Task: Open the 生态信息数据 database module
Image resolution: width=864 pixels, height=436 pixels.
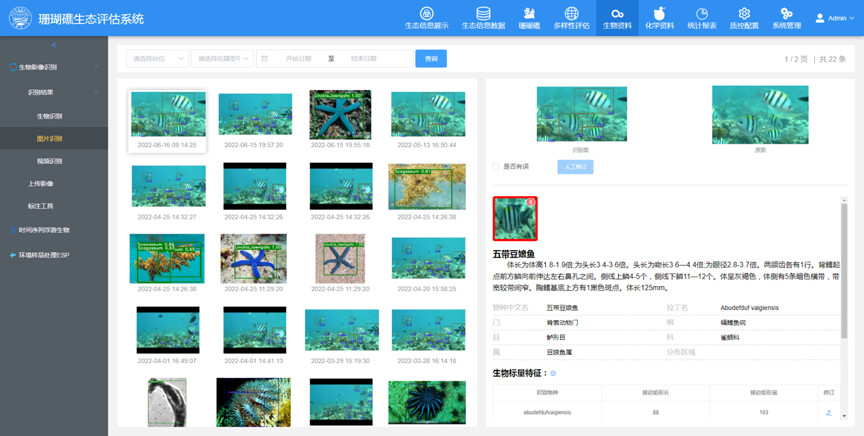Action: coord(483,18)
